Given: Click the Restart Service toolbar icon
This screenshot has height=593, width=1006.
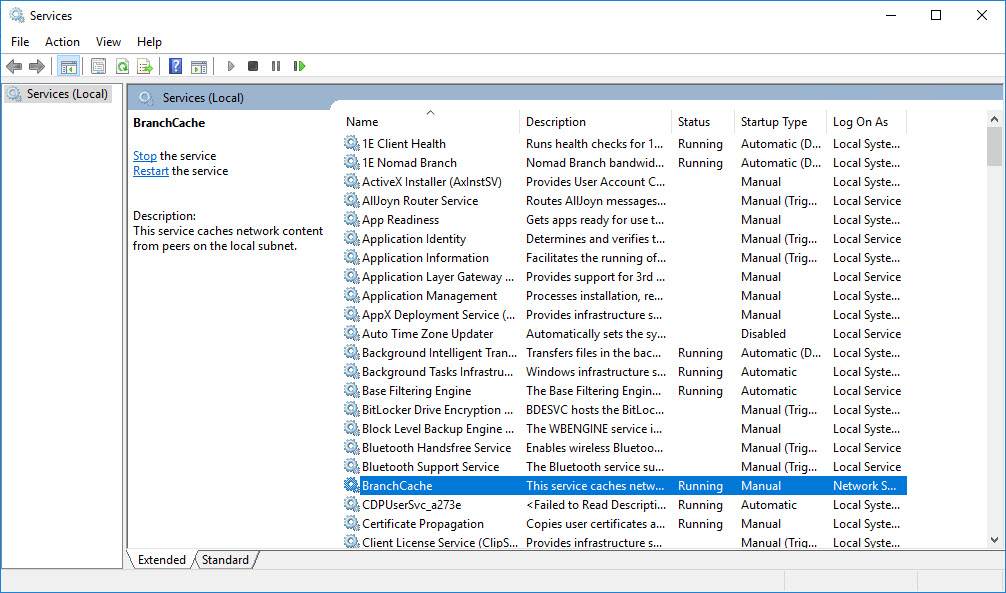Looking at the screenshot, I should coord(299,66).
